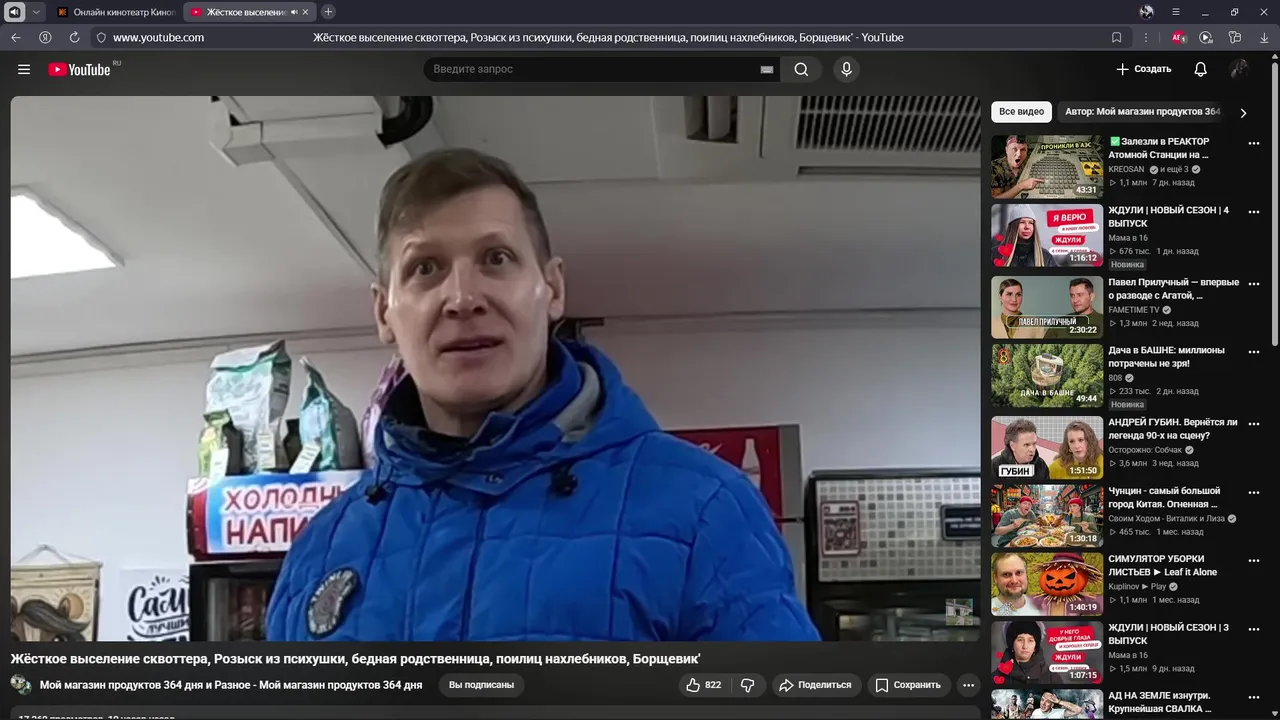The image size is (1280, 720).
Task: Open ЖДУЛИ 4 ВЫПУСК video thumbnail
Action: tap(1047, 235)
